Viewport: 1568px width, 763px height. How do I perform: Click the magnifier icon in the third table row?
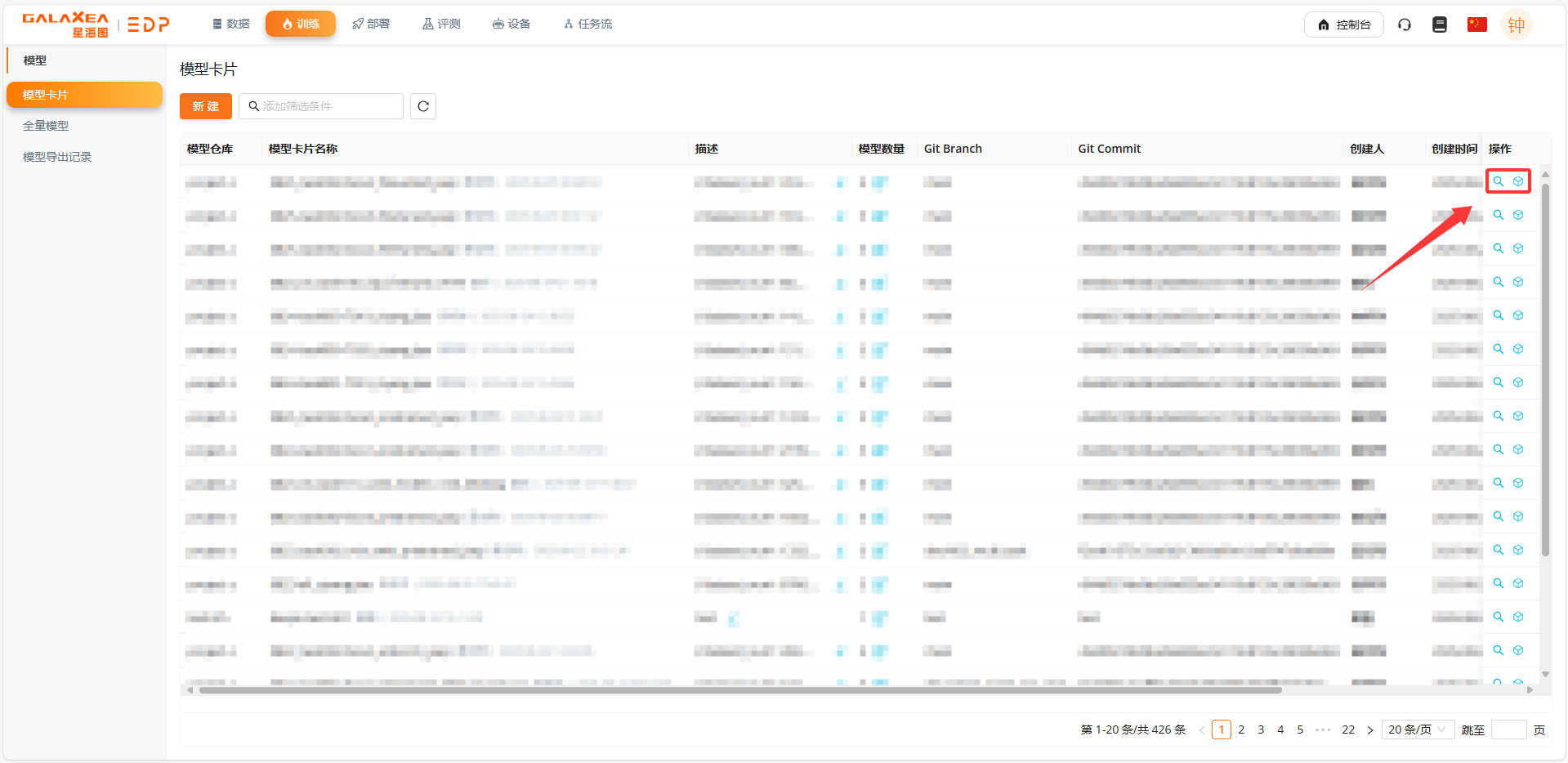coord(1498,248)
